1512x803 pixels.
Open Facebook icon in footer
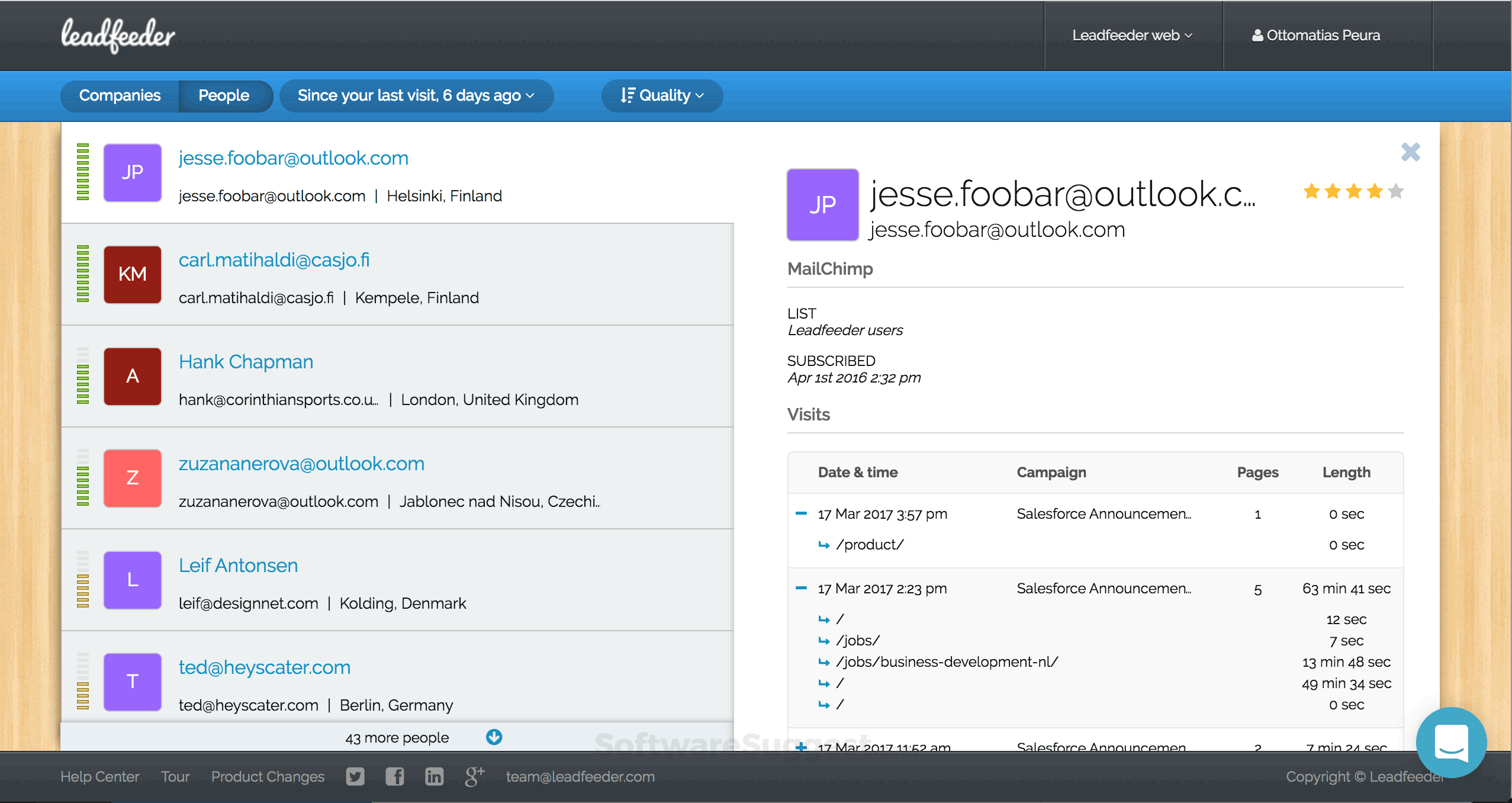click(x=395, y=776)
